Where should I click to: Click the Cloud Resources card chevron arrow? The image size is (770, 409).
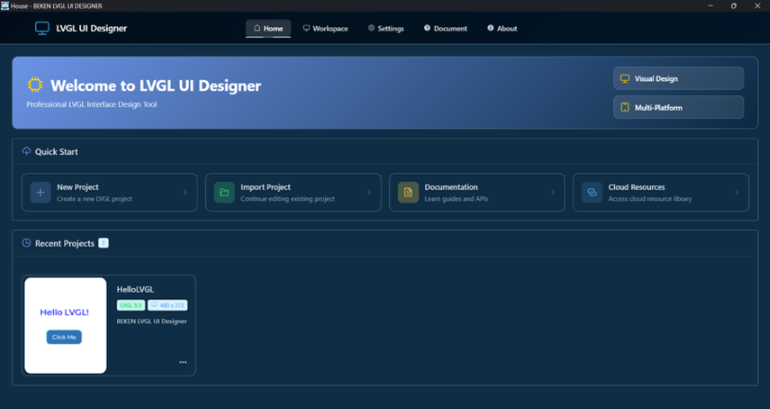click(737, 192)
